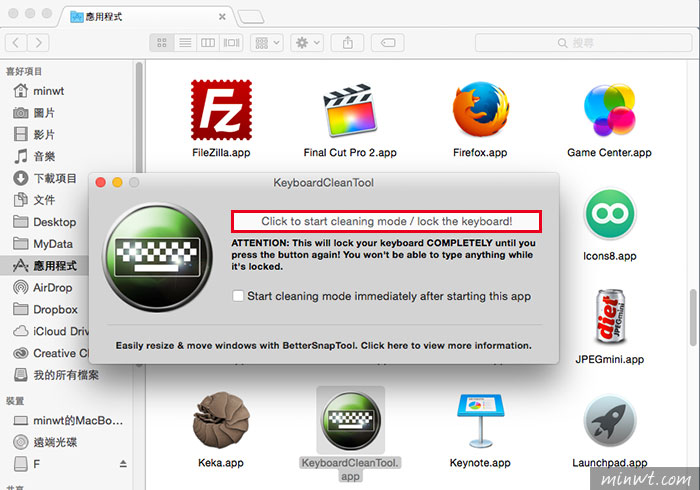Image resolution: width=700 pixels, height=490 pixels.
Task: Close the 應用程式 Finder tab
Action: point(222,17)
